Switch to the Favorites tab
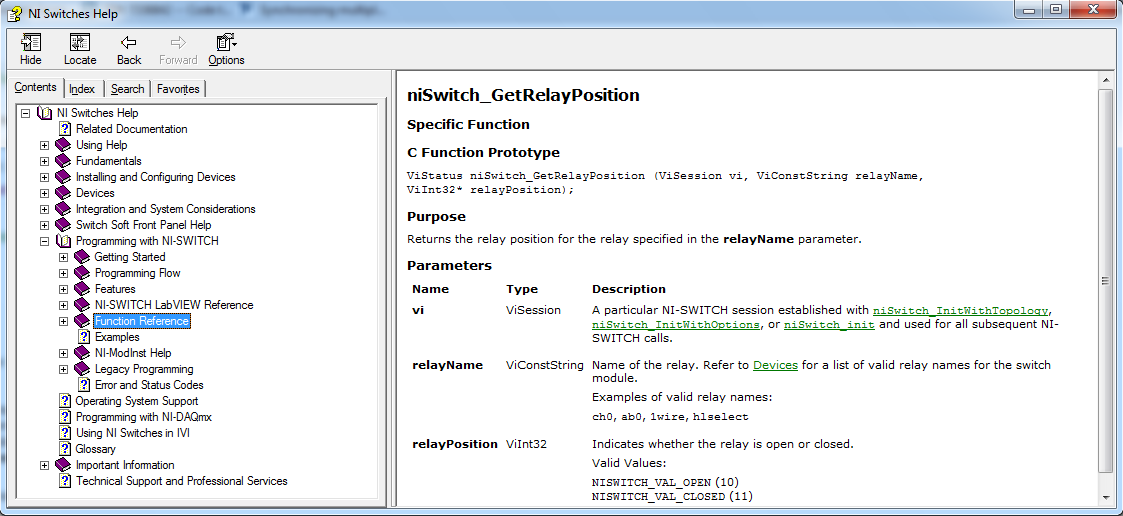This screenshot has width=1123, height=516. [x=178, y=89]
